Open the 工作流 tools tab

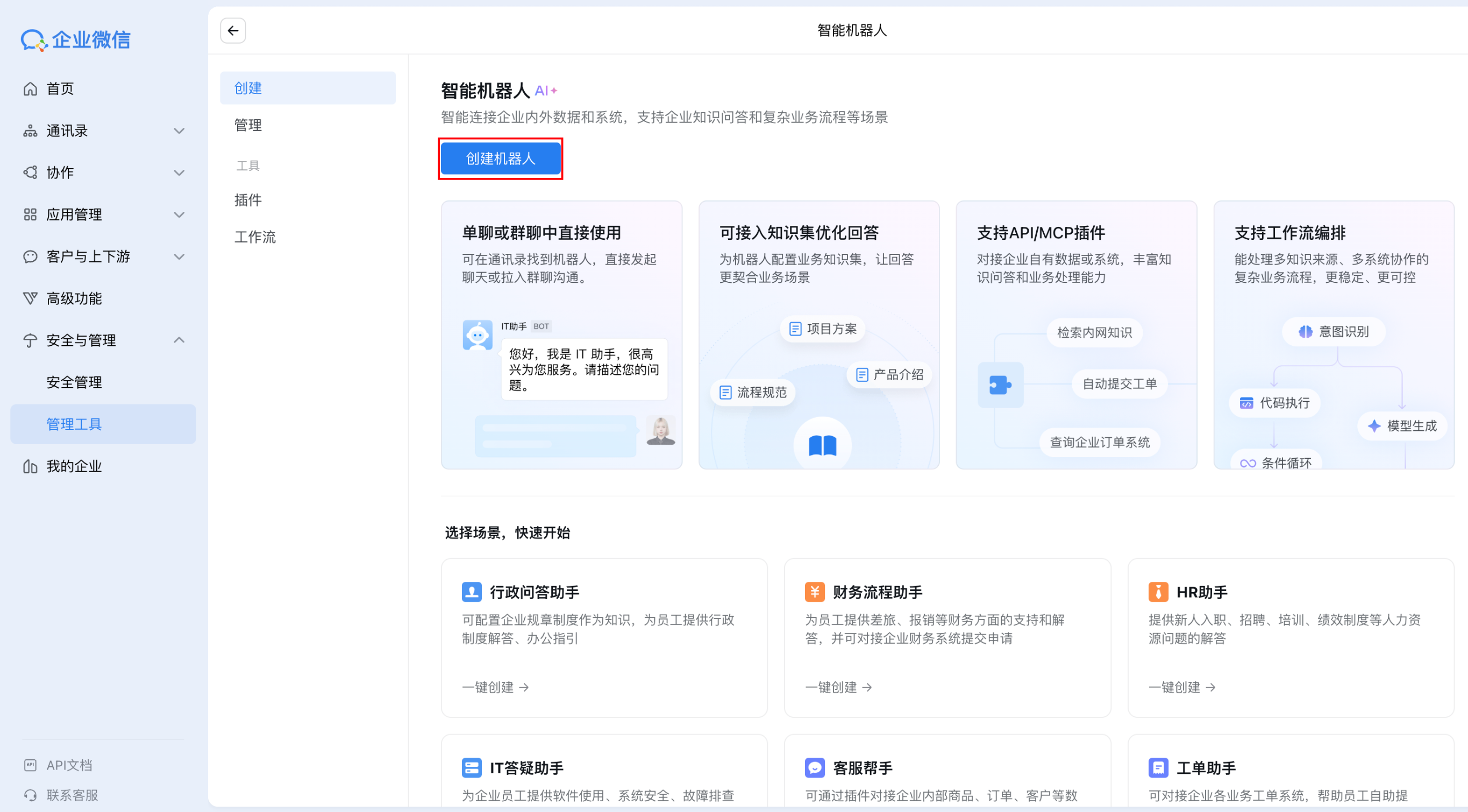(x=308, y=237)
